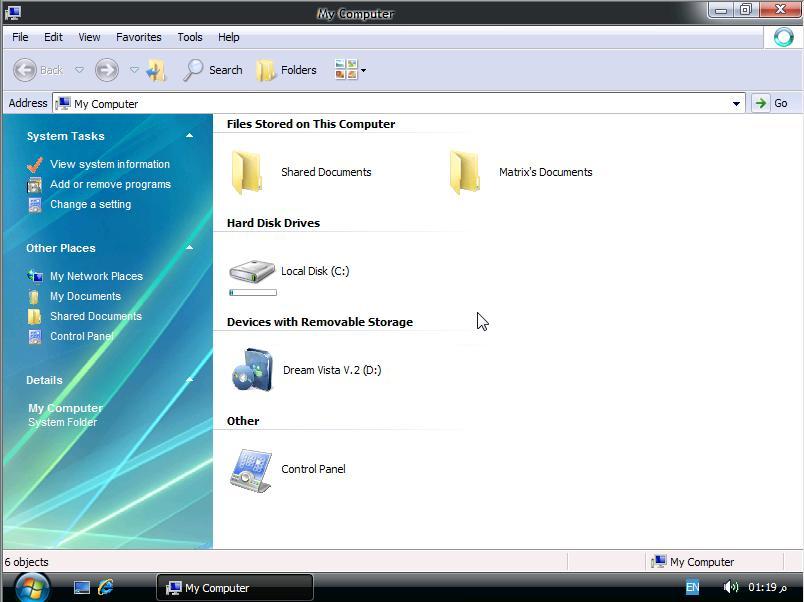This screenshot has width=804, height=602.
Task: Click the Search toolbar icon
Action: (212, 70)
